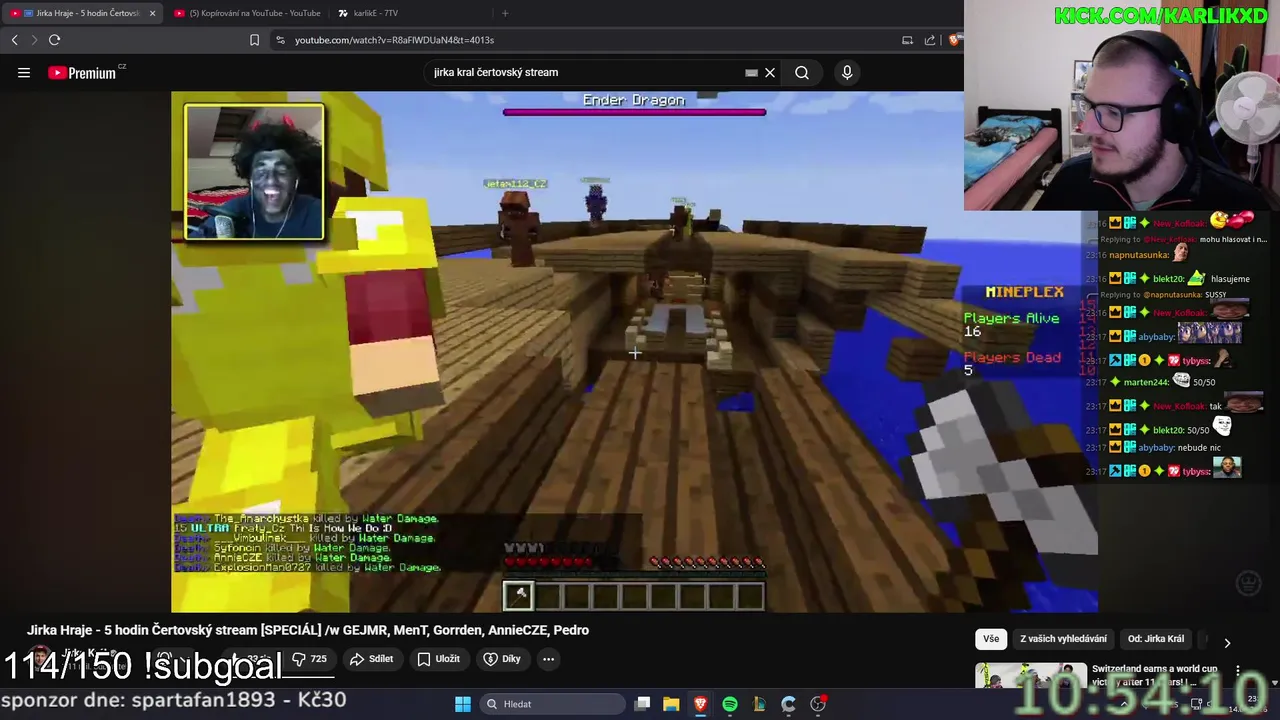Switch to Kopírování na YouTube tab
The height and width of the screenshot is (720, 1280).
(247, 13)
